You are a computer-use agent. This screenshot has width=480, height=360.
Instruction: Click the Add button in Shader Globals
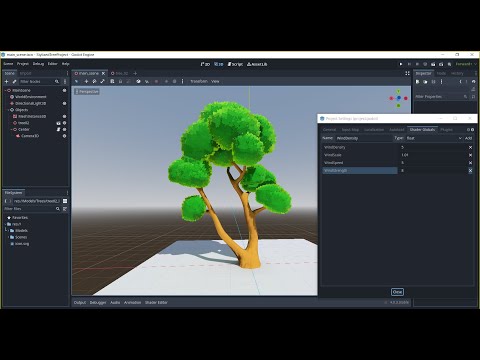[x=468, y=138]
